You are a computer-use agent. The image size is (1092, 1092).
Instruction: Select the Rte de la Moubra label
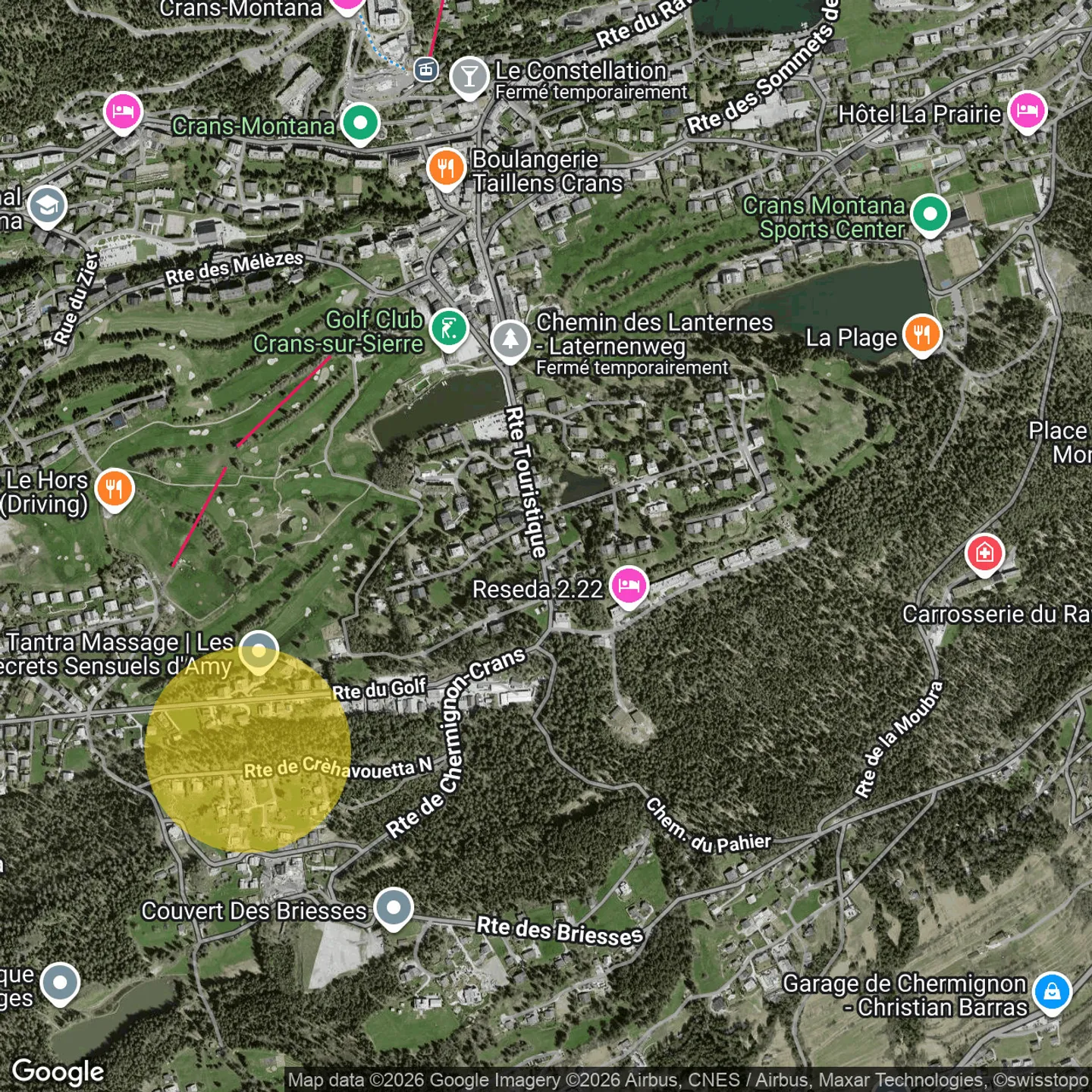(899, 739)
